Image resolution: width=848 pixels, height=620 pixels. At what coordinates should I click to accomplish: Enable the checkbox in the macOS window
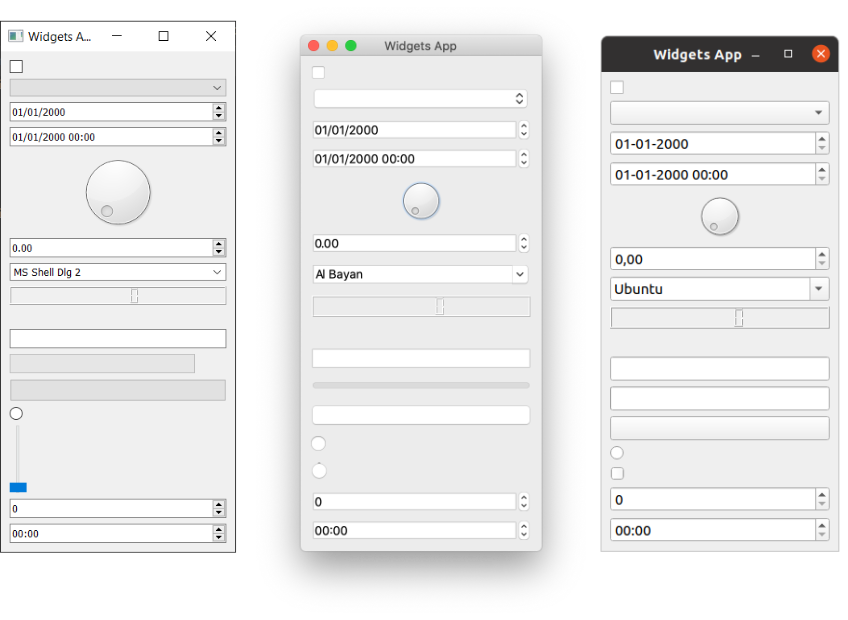(318, 72)
